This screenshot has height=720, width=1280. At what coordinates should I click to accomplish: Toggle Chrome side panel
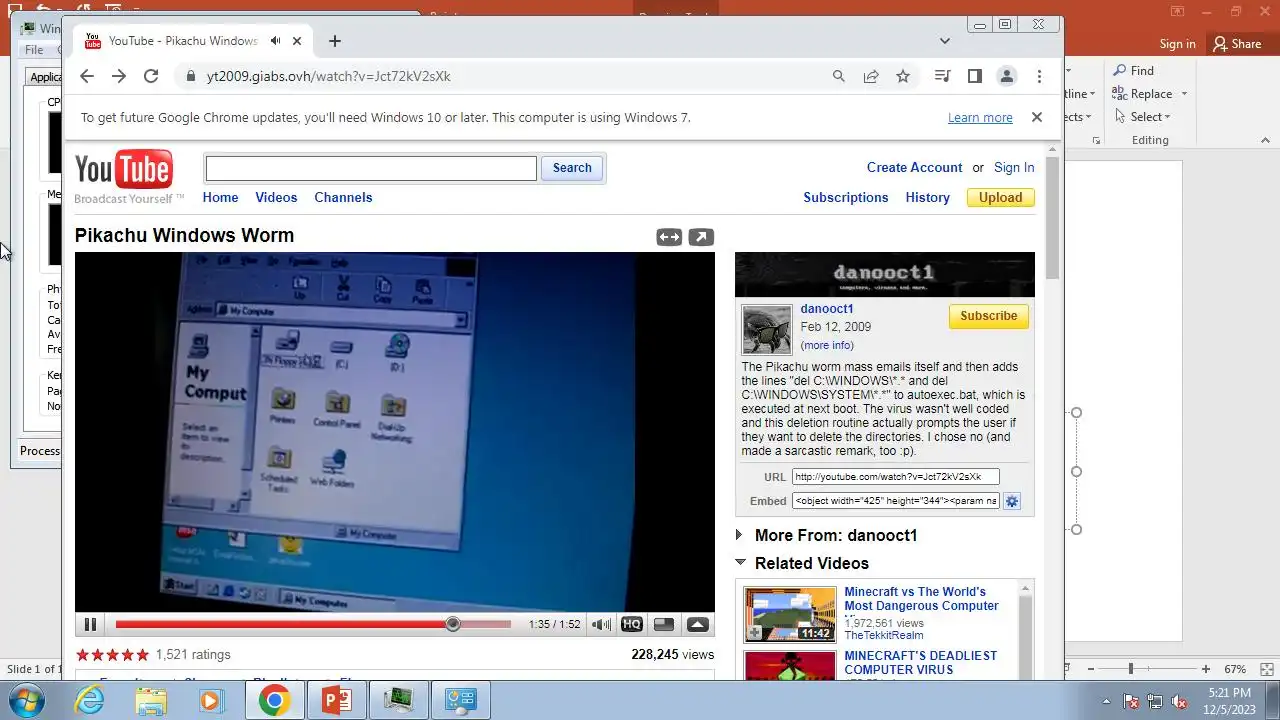(x=974, y=76)
